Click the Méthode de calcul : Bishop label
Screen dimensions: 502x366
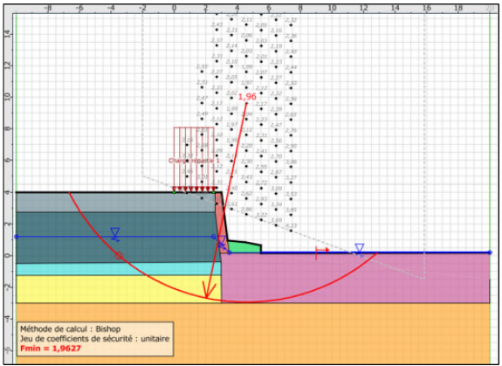click(x=70, y=329)
